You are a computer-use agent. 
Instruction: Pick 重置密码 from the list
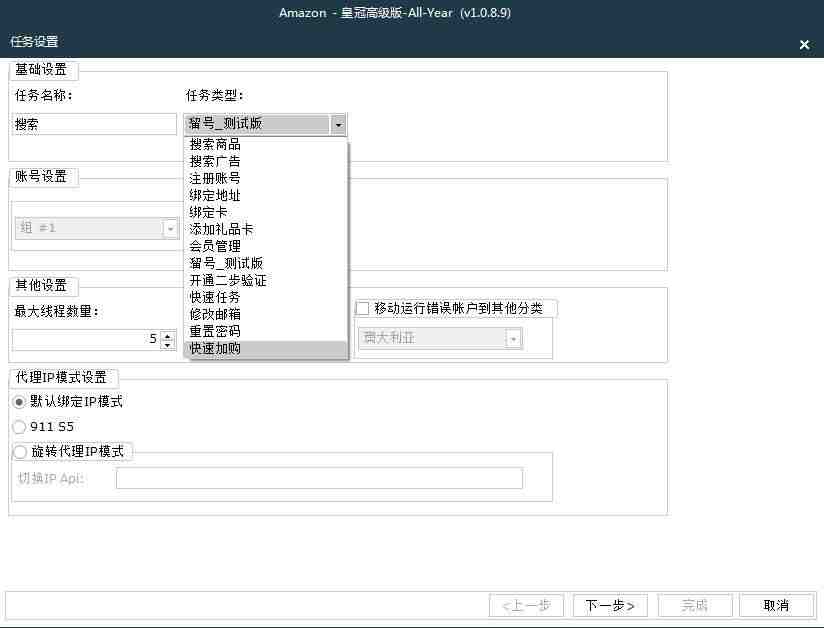[265, 331]
